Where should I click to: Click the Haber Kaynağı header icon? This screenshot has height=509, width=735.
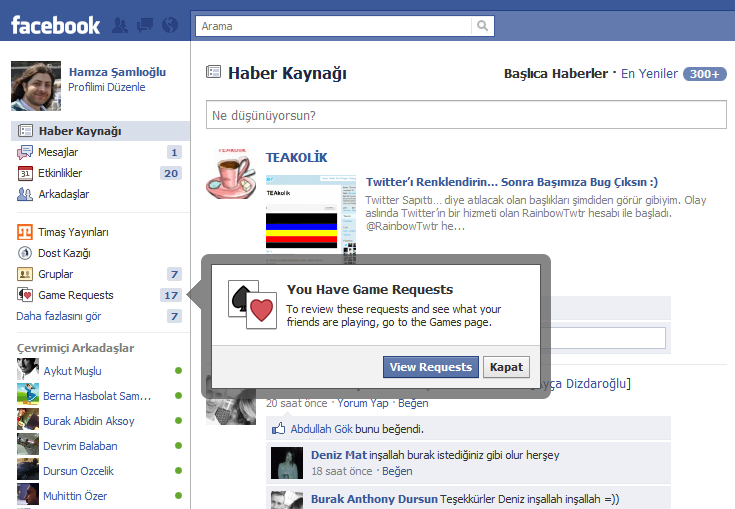(x=213, y=72)
